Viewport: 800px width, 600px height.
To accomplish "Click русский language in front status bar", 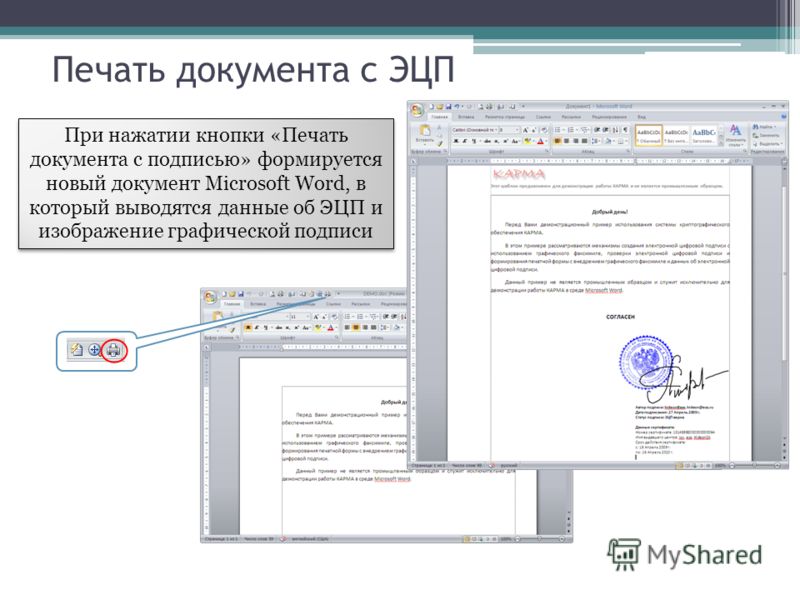I will (x=509, y=465).
